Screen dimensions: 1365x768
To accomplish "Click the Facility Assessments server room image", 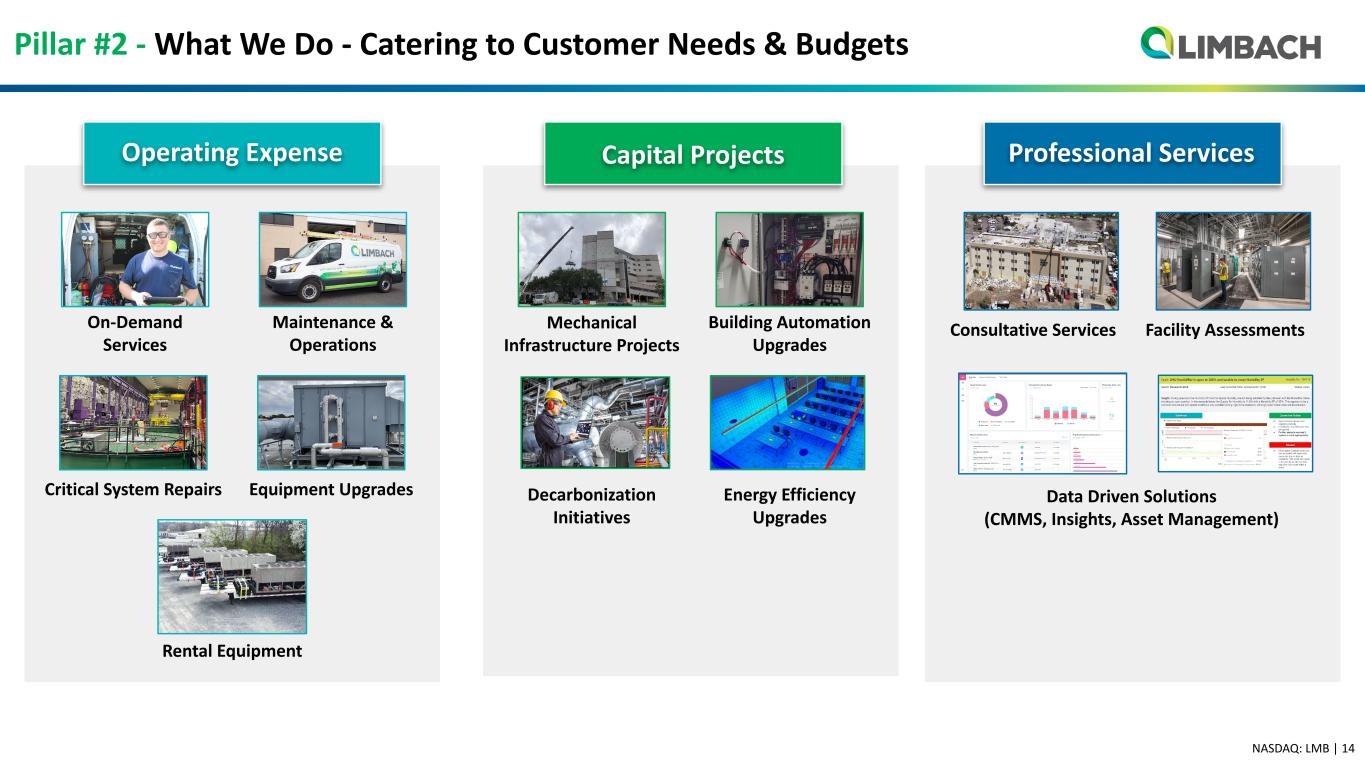I will (1232, 261).
